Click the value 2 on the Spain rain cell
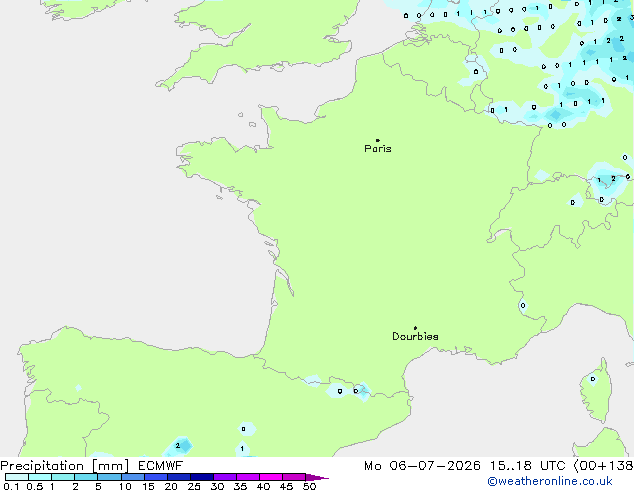The height and width of the screenshot is (490, 634). [x=178, y=446]
